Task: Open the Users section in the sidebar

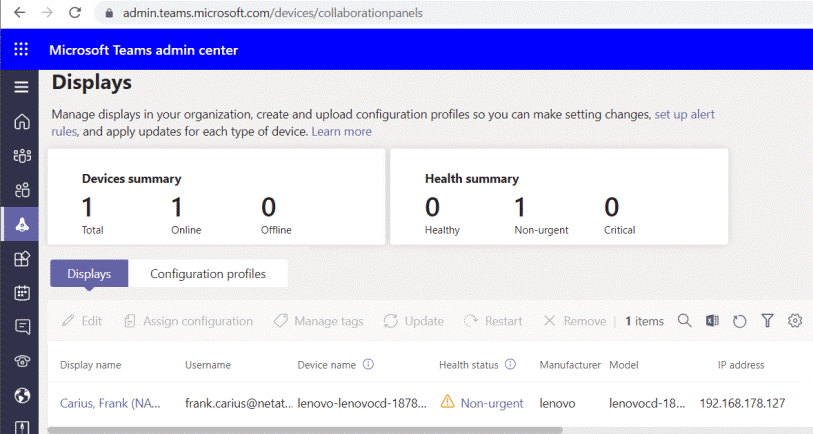Action: pyautogui.click(x=22, y=190)
